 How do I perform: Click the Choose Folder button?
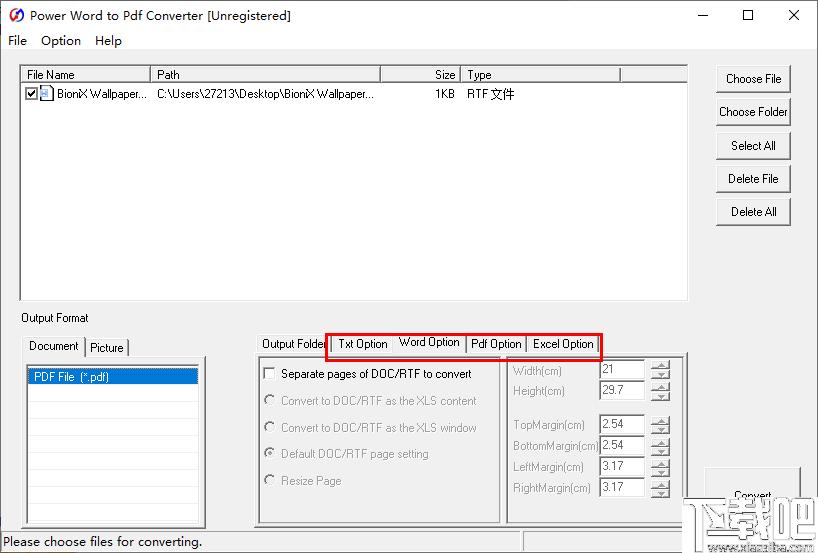coord(753,112)
